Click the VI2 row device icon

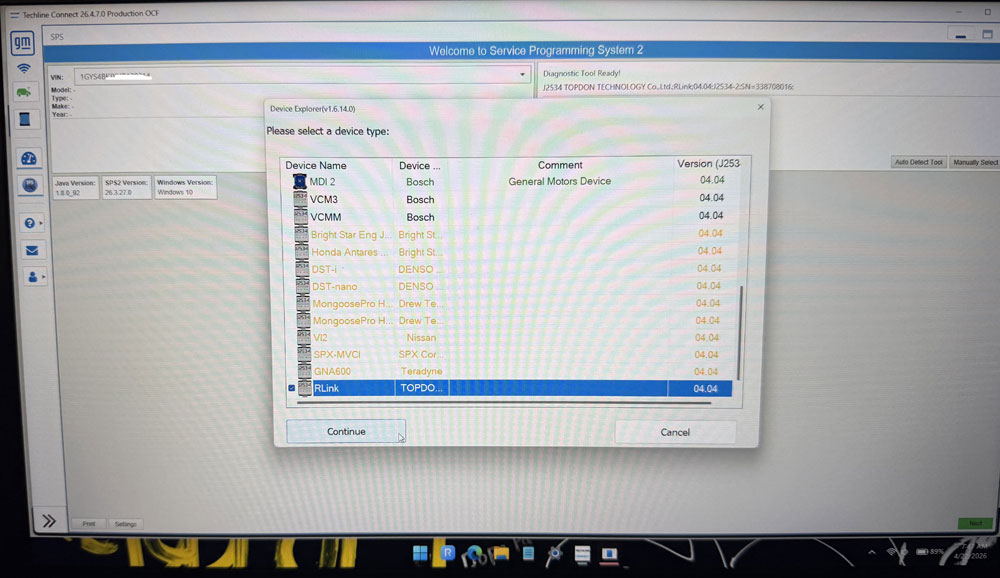pos(304,337)
